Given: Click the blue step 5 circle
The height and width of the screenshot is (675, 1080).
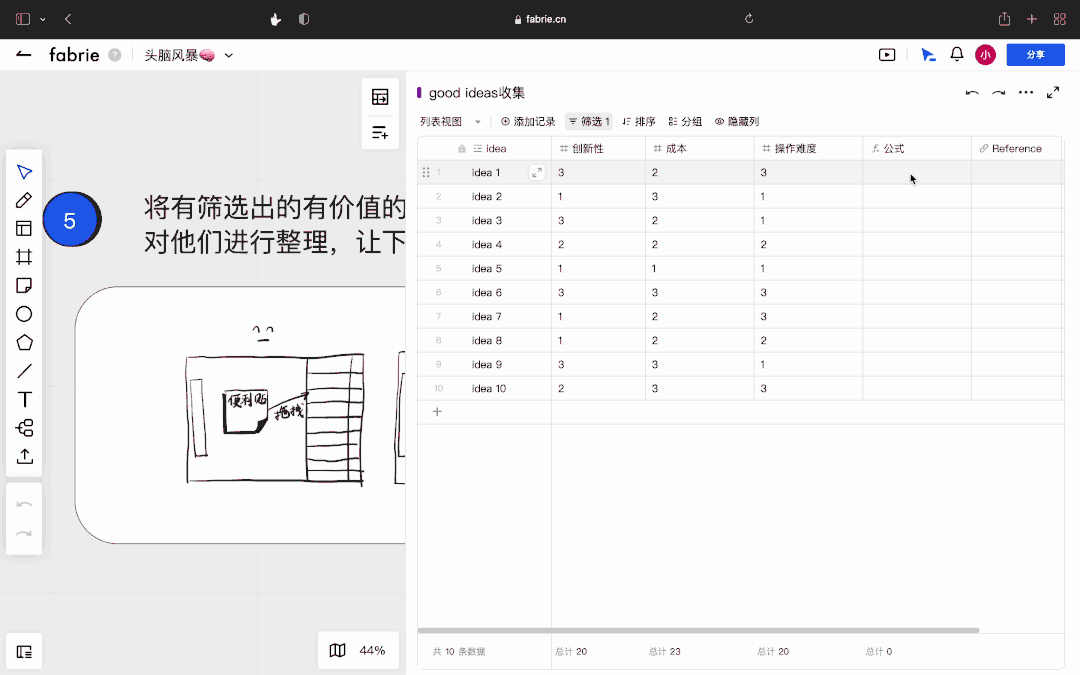Looking at the screenshot, I should pos(71,220).
